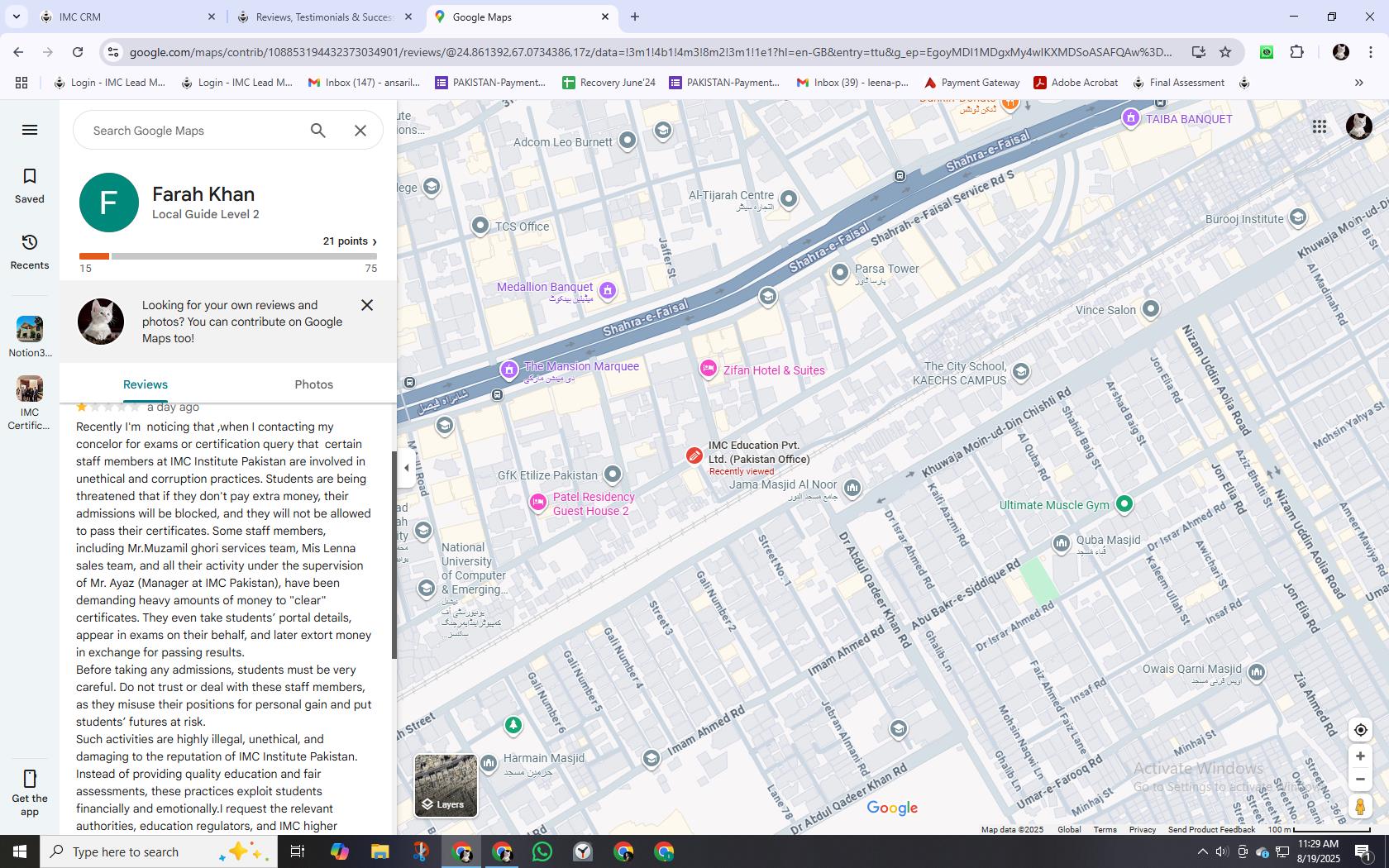The width and height of the screenshot is (1389, 868).
Task: Switch to the Photos tab
Action: pyautogui.click(x=314, y=384)
